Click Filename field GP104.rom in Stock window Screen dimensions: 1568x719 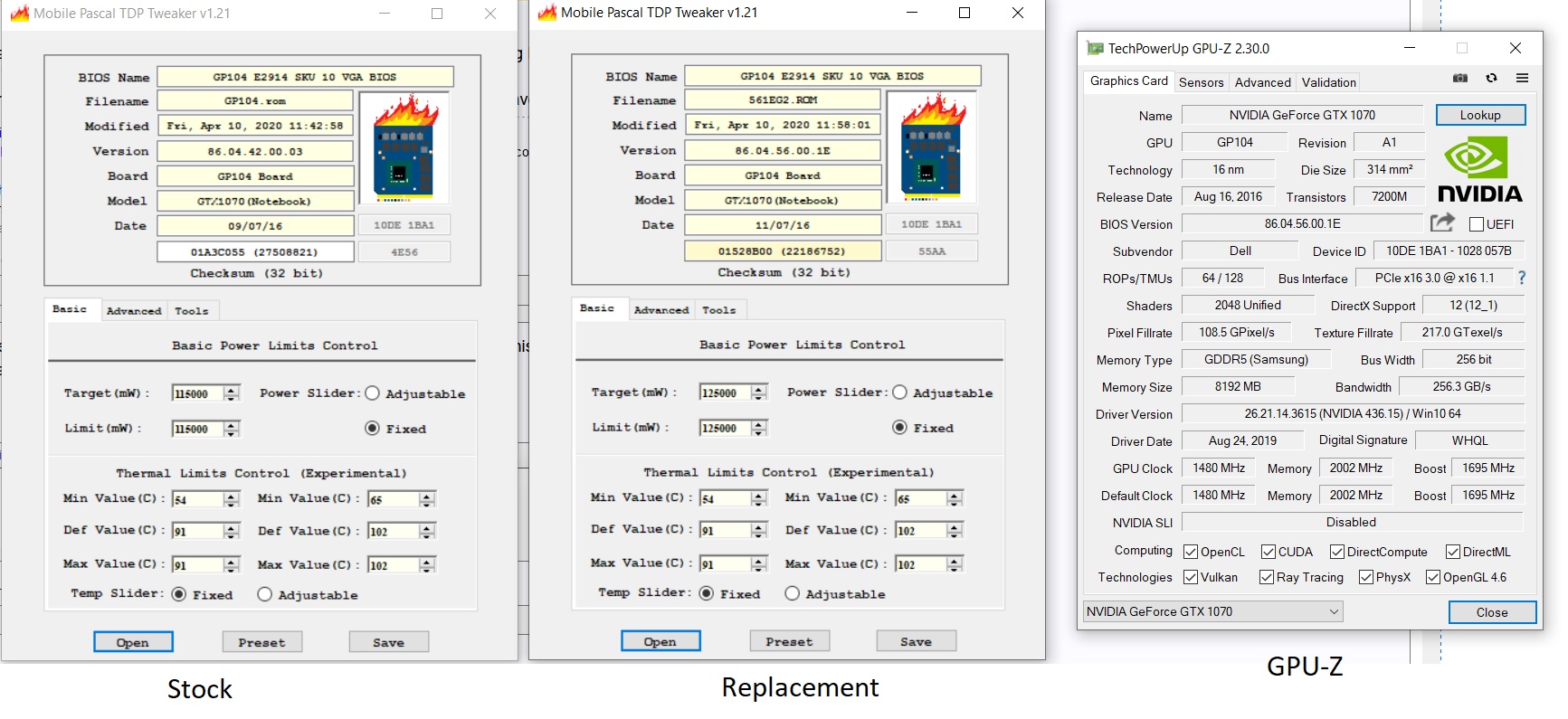click(255, 101)
